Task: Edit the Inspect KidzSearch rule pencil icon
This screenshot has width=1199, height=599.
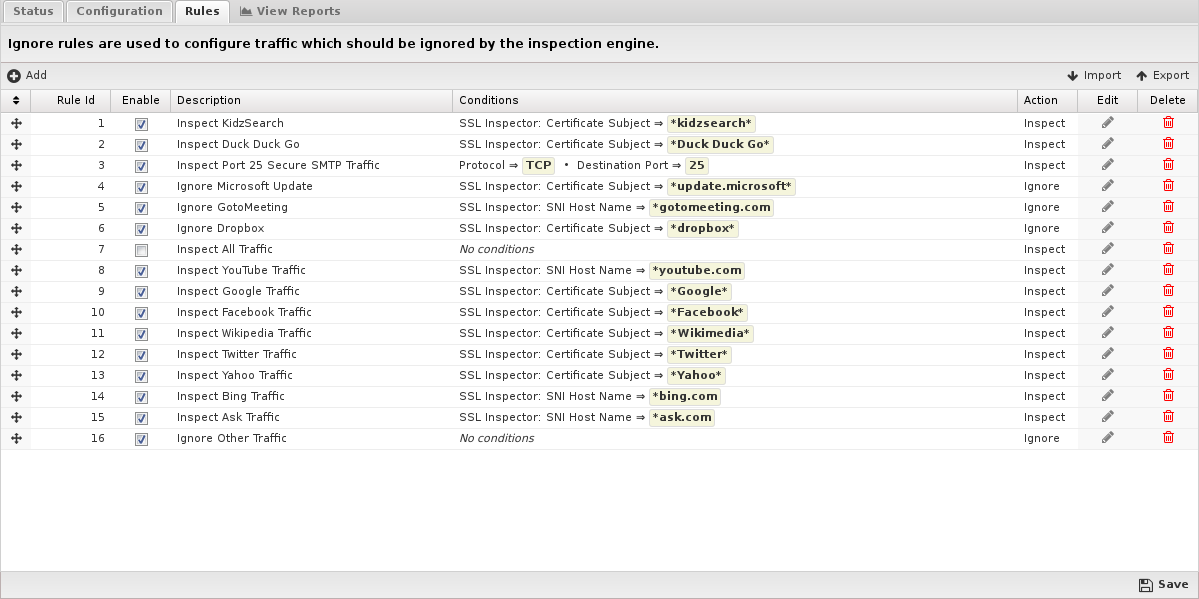Action: coord(1107,122)
